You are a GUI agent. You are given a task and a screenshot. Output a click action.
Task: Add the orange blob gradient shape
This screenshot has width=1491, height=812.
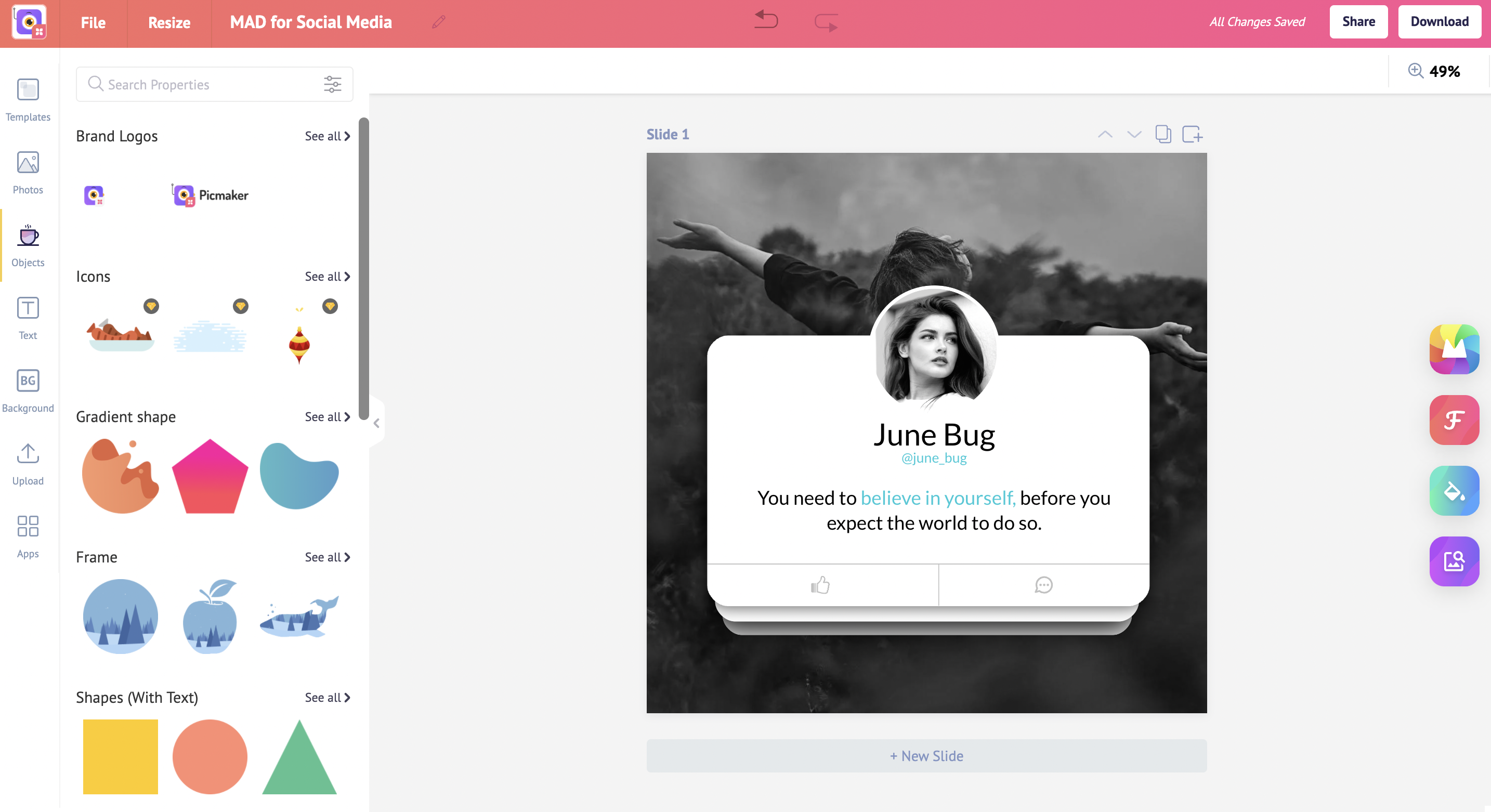(x=121, y=476)
